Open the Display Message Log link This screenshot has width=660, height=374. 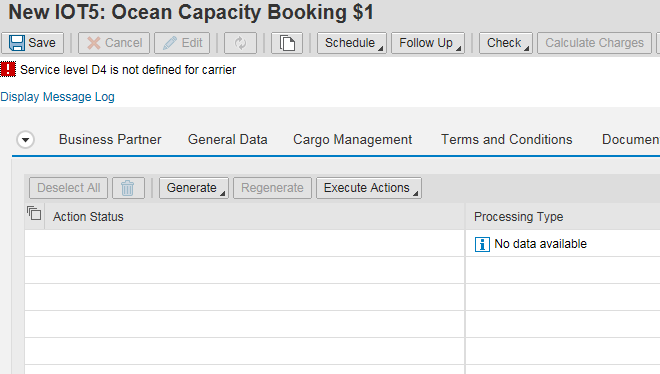point(57,97)
